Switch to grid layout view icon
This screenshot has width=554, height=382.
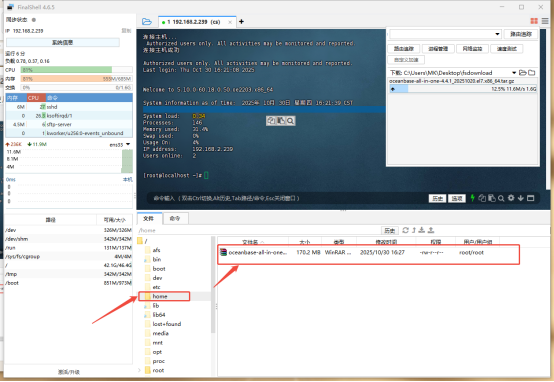pos(534,21)
